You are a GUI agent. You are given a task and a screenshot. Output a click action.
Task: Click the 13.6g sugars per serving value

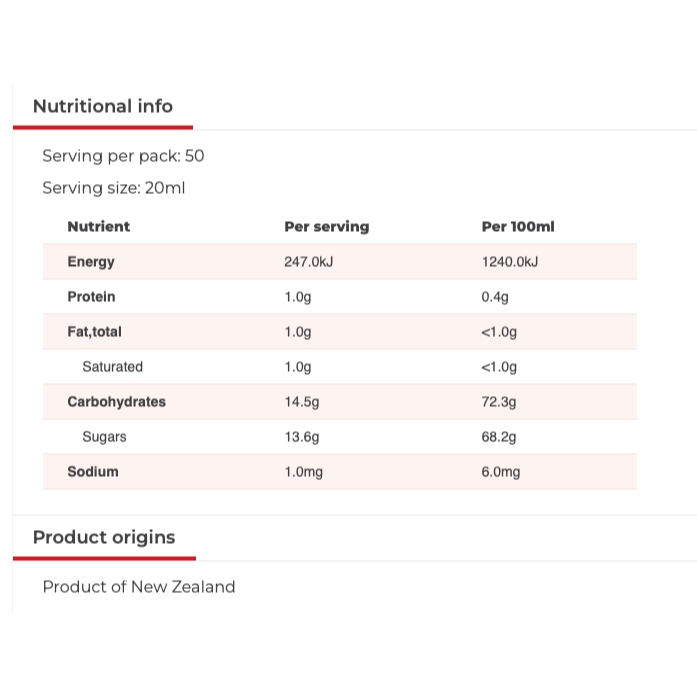(x=302, y=437)
